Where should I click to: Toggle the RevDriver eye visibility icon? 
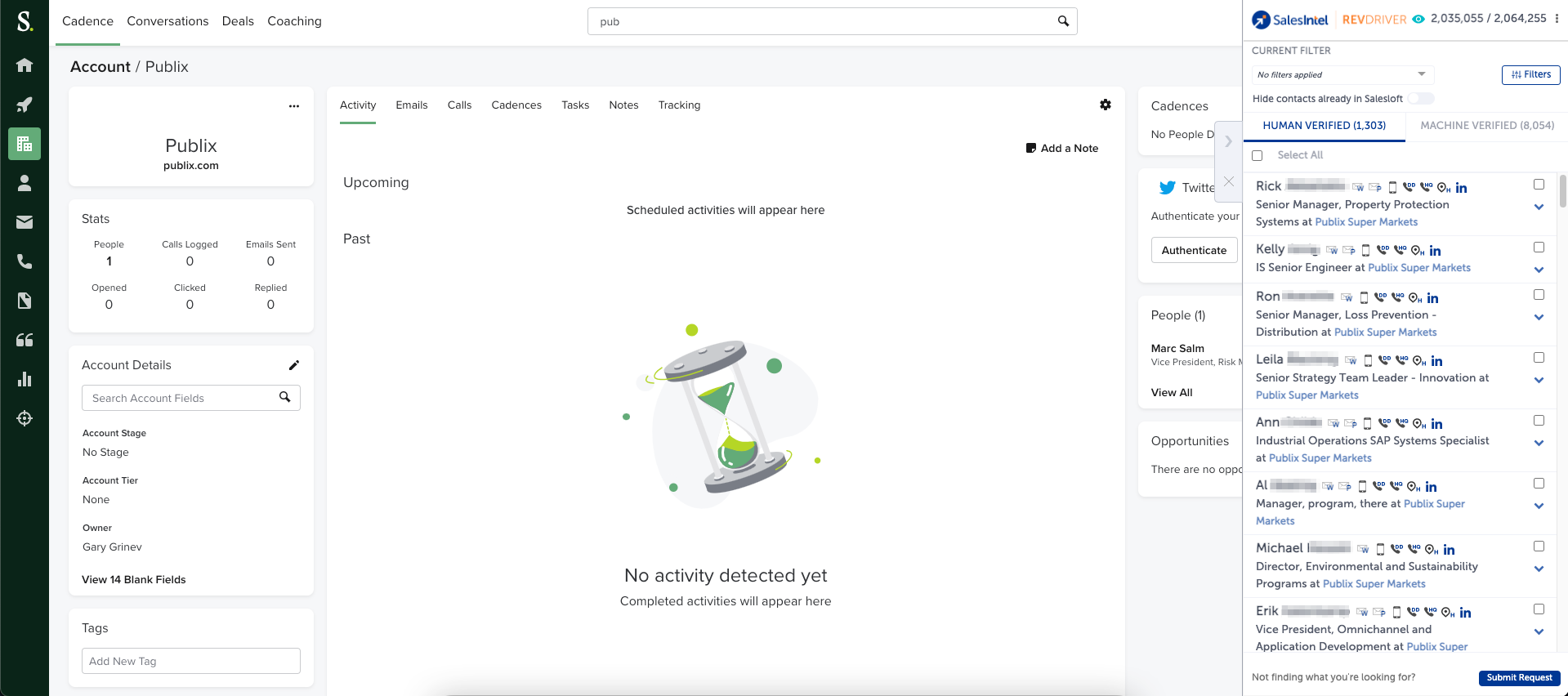coord(1418,19)
